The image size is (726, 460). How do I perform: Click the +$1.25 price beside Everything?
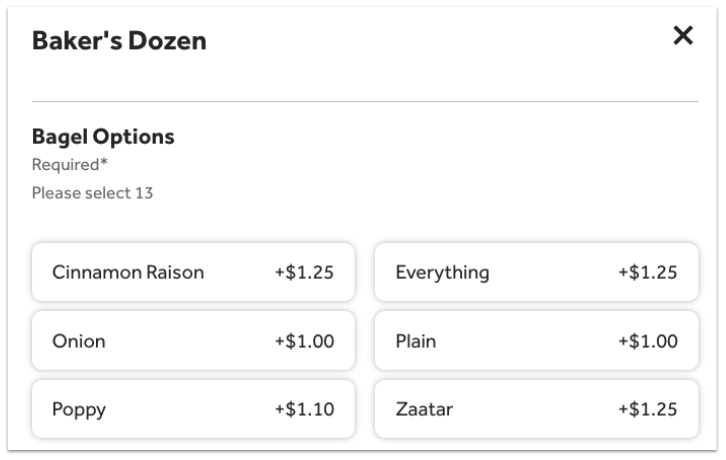click(647, 272)
